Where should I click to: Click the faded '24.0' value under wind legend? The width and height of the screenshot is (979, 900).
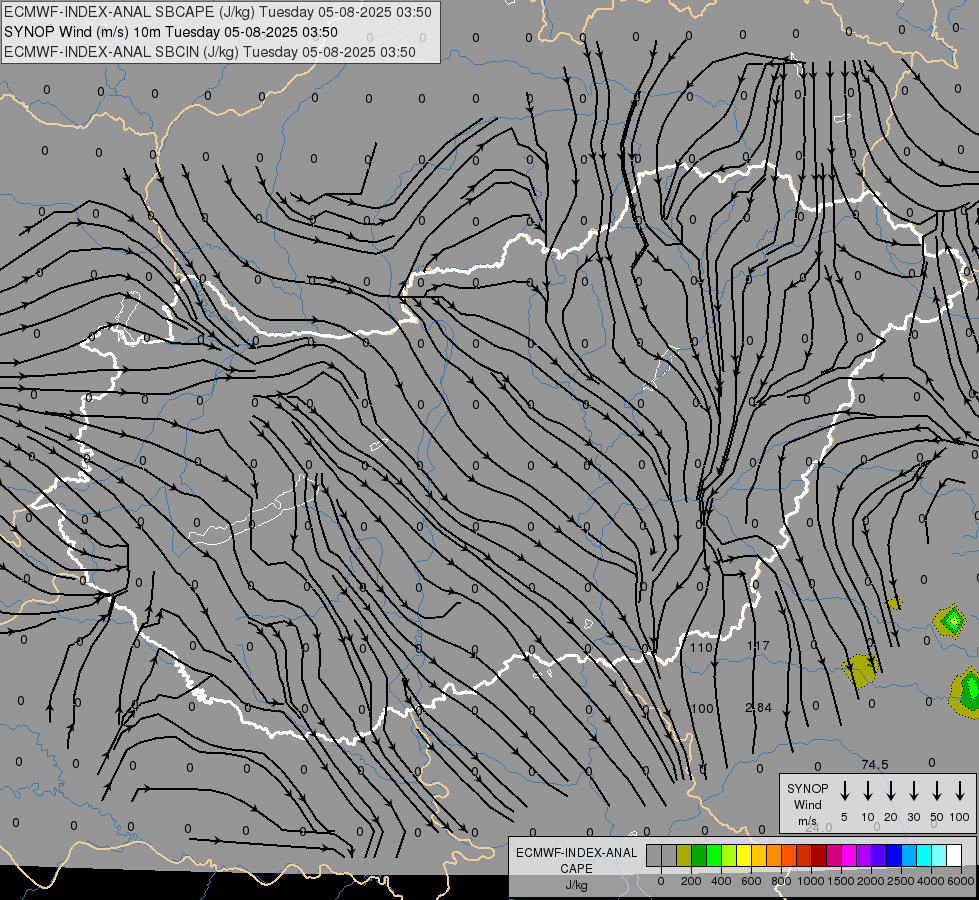pyautogui.click(x=819, y=827)
